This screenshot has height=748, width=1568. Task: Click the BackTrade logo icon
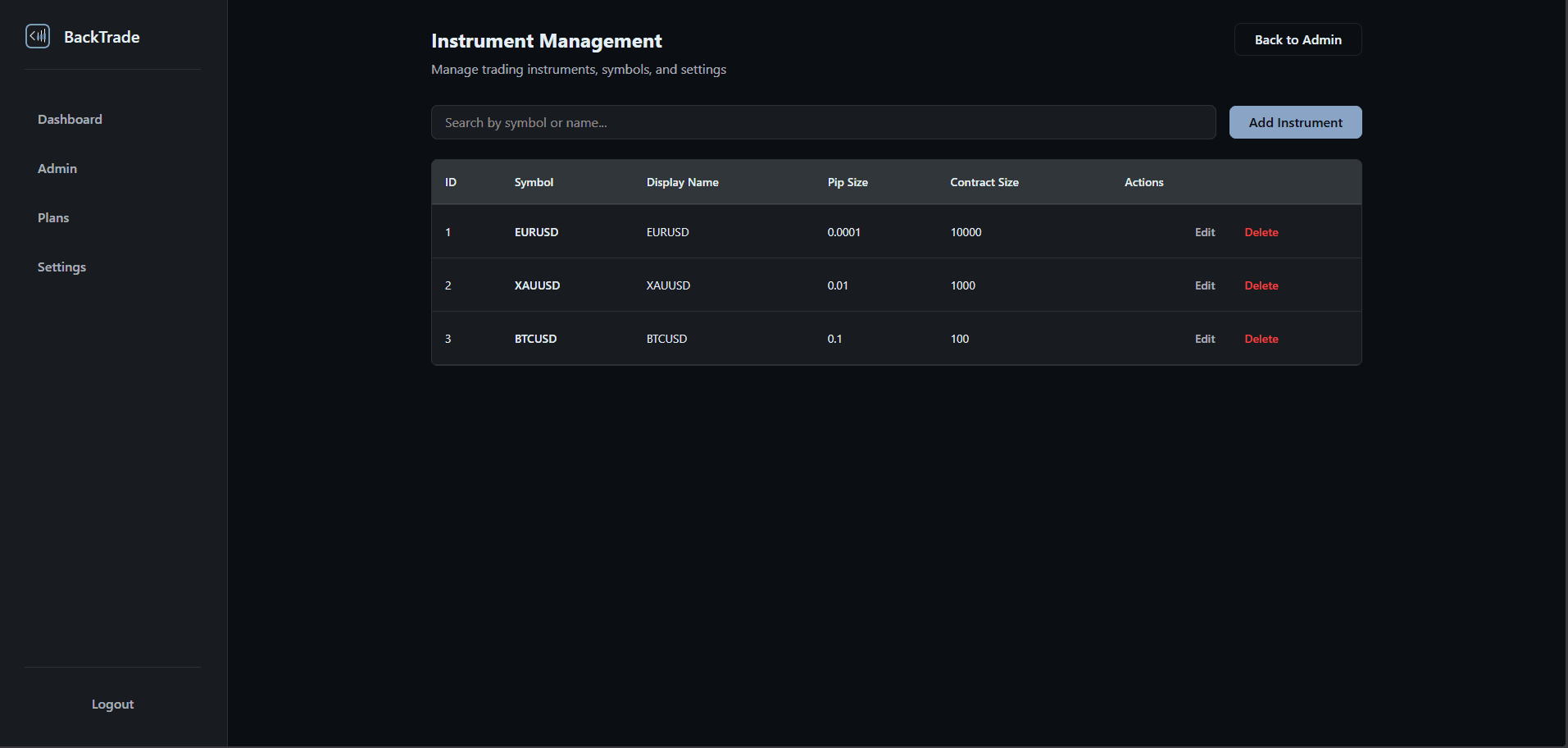(38, 36)
